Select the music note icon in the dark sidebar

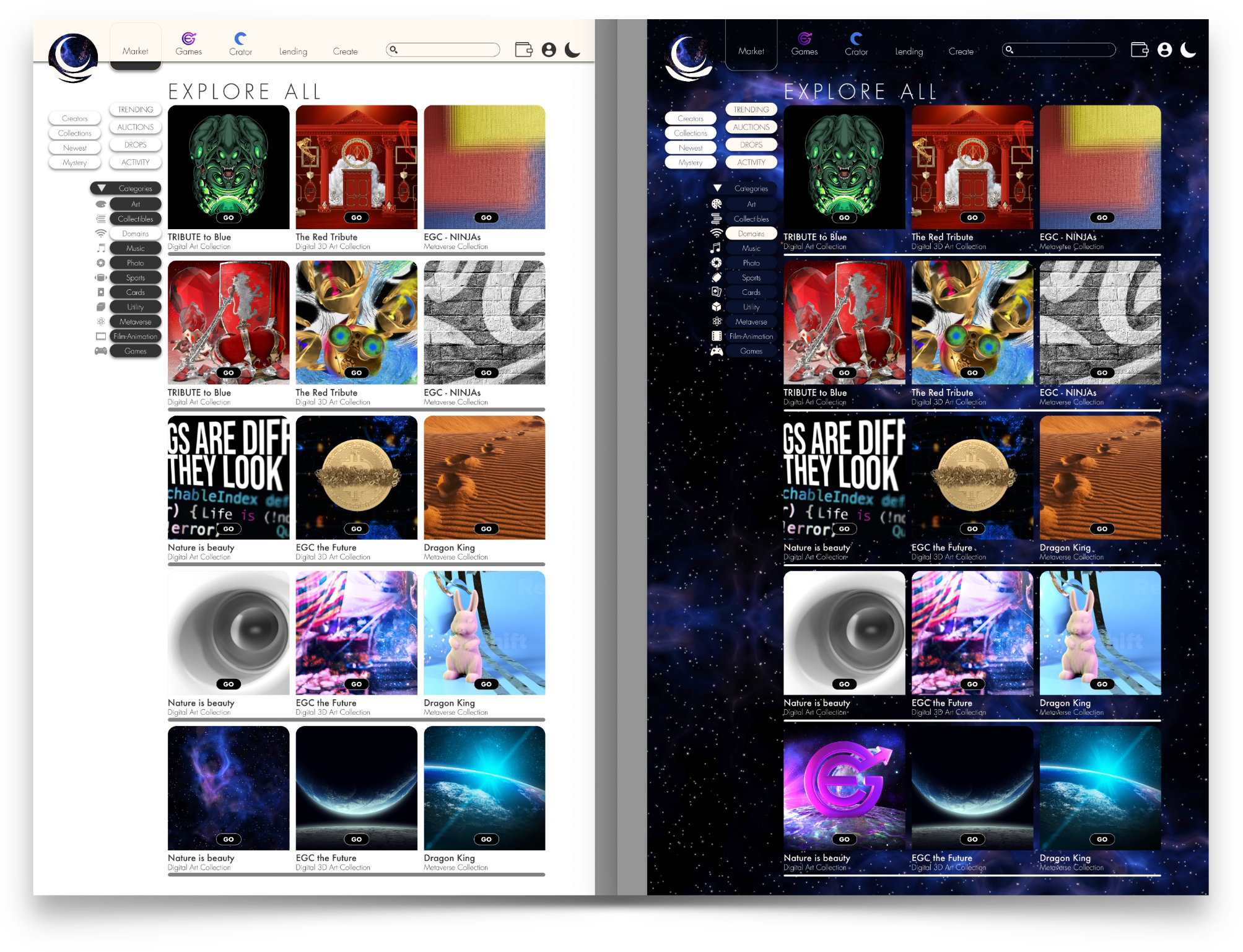pos(716,248)
